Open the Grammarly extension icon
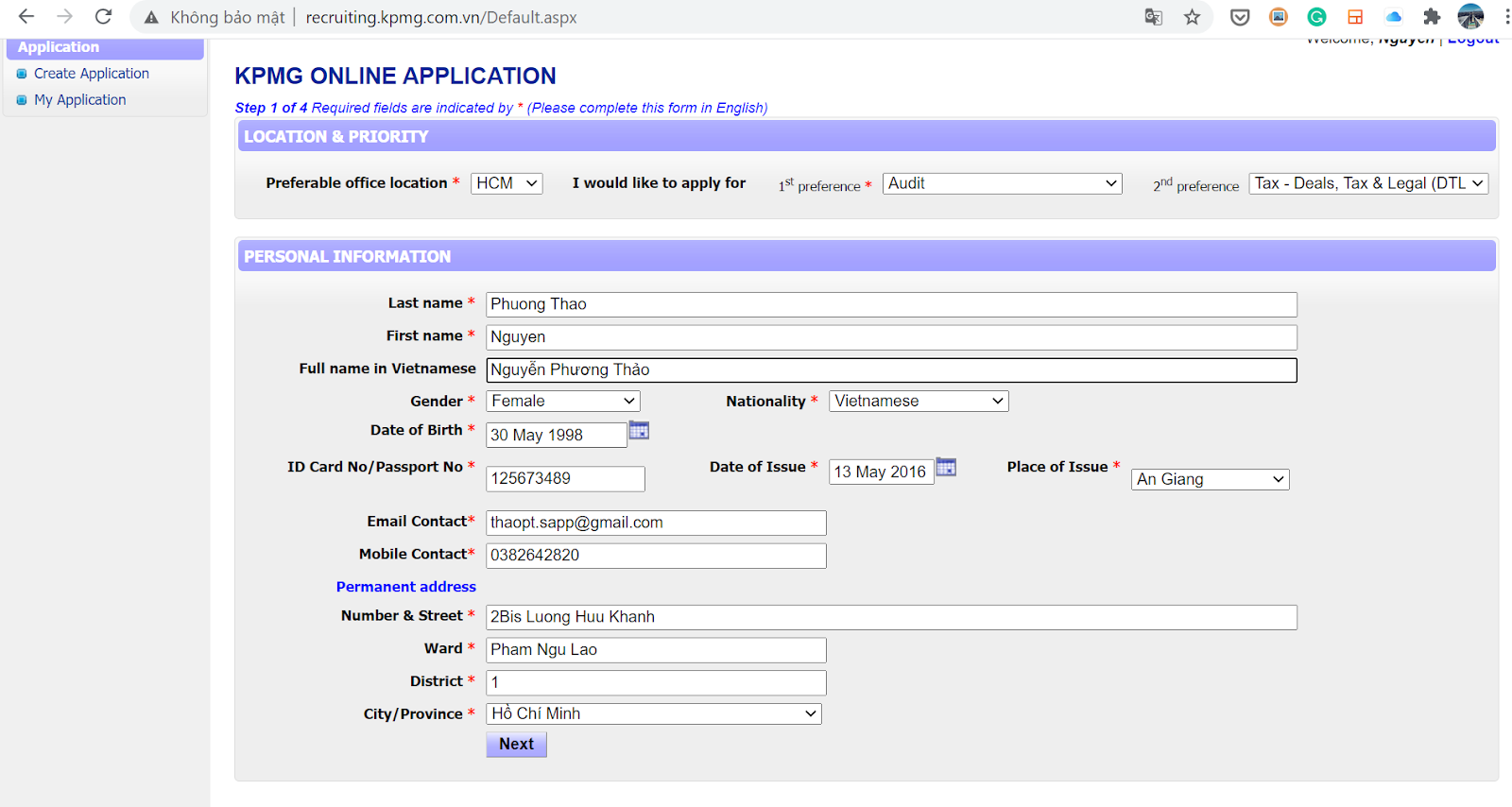 [x=1316, y=17]
